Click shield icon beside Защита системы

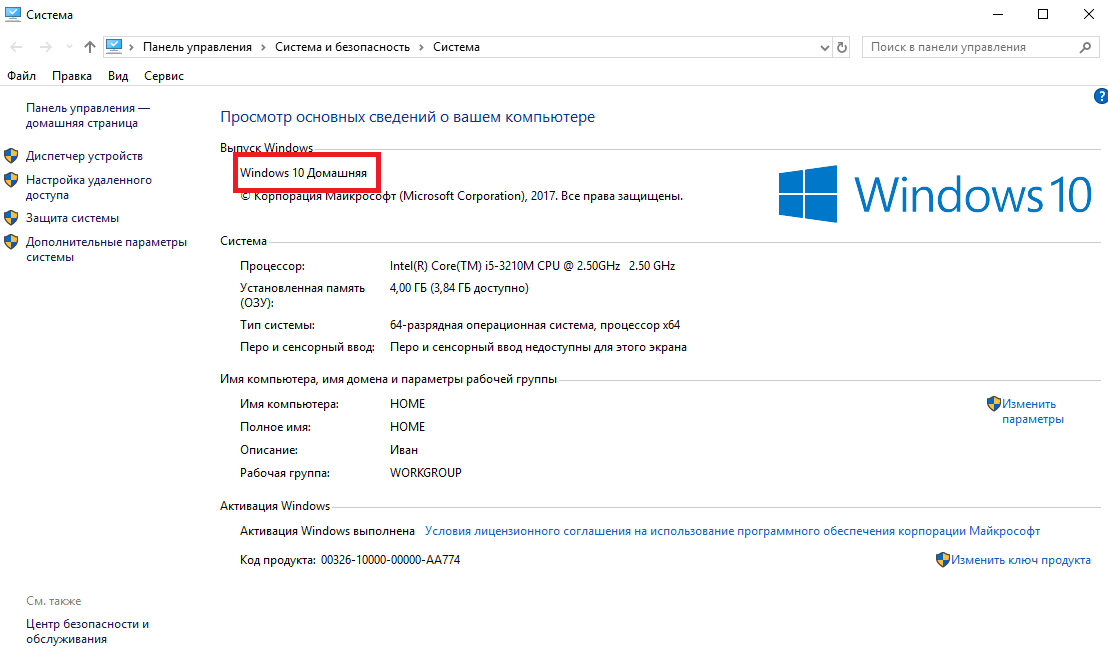coord(11,218)
